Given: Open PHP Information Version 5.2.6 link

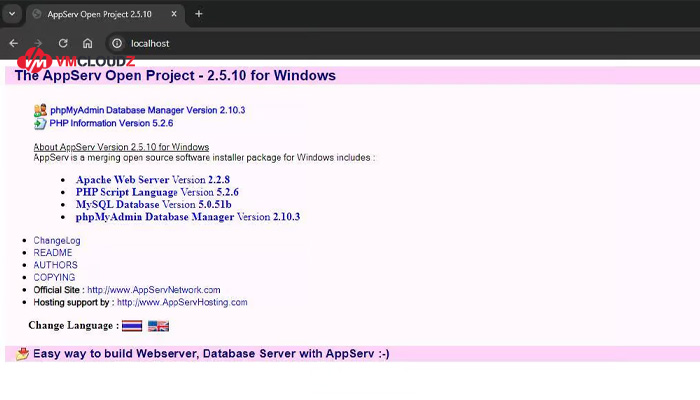Looking at the screenshot, I should pyautogui.click(x=111, y=123).
